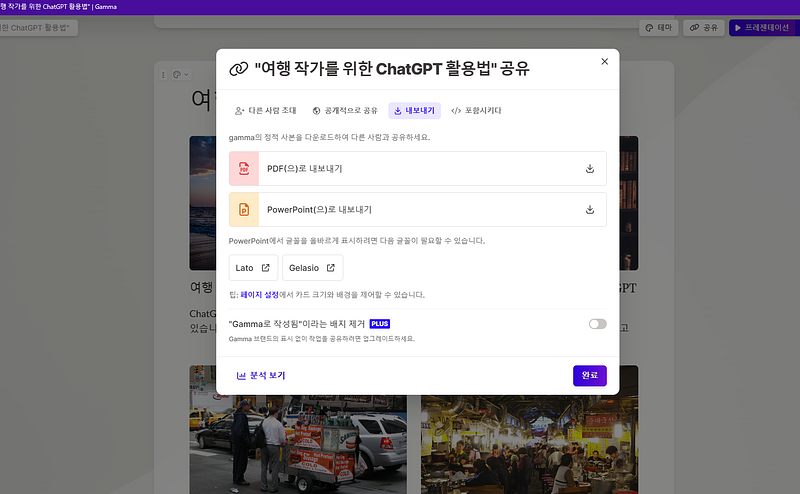The image size is (800, 494).
Task: Click the external link icon next to Gelasio
Action: 331,267
